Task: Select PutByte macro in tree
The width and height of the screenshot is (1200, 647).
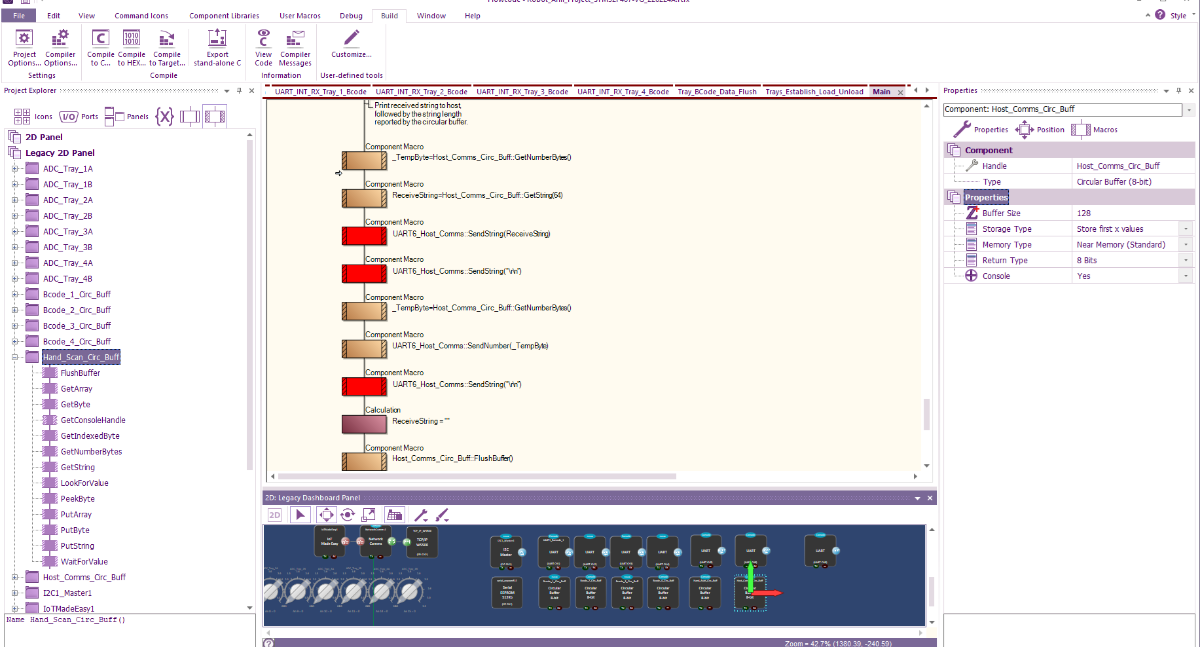Action: (75, 530)
